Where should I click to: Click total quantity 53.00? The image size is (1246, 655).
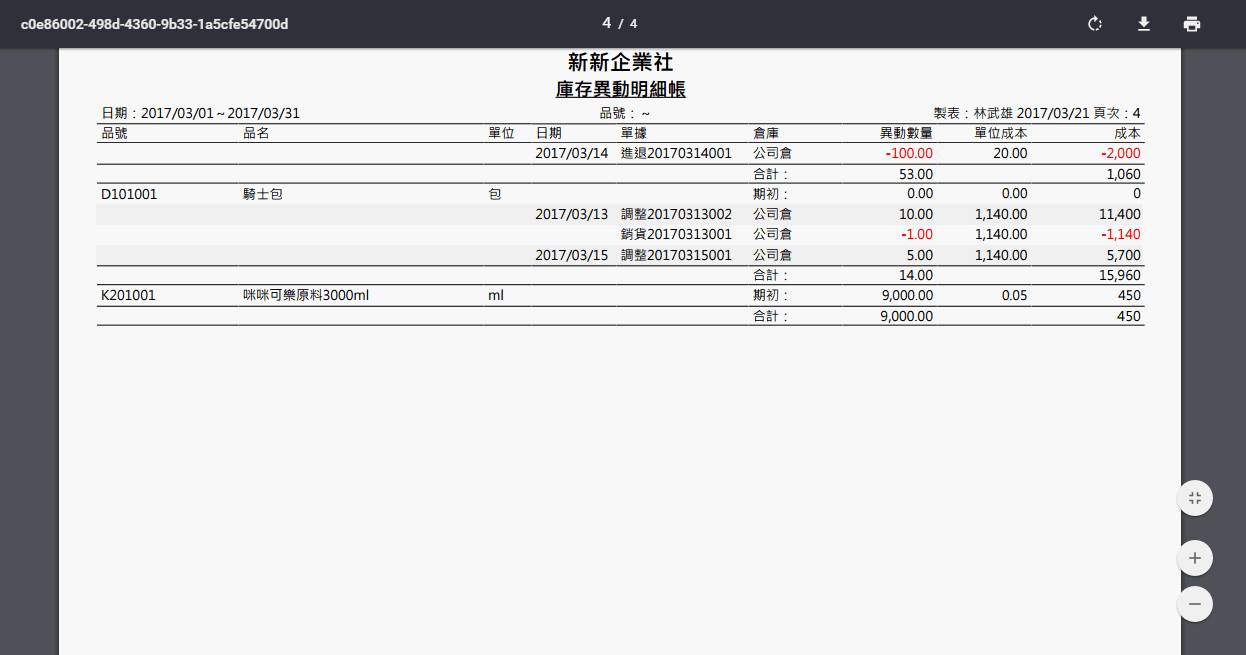(916, 175)
